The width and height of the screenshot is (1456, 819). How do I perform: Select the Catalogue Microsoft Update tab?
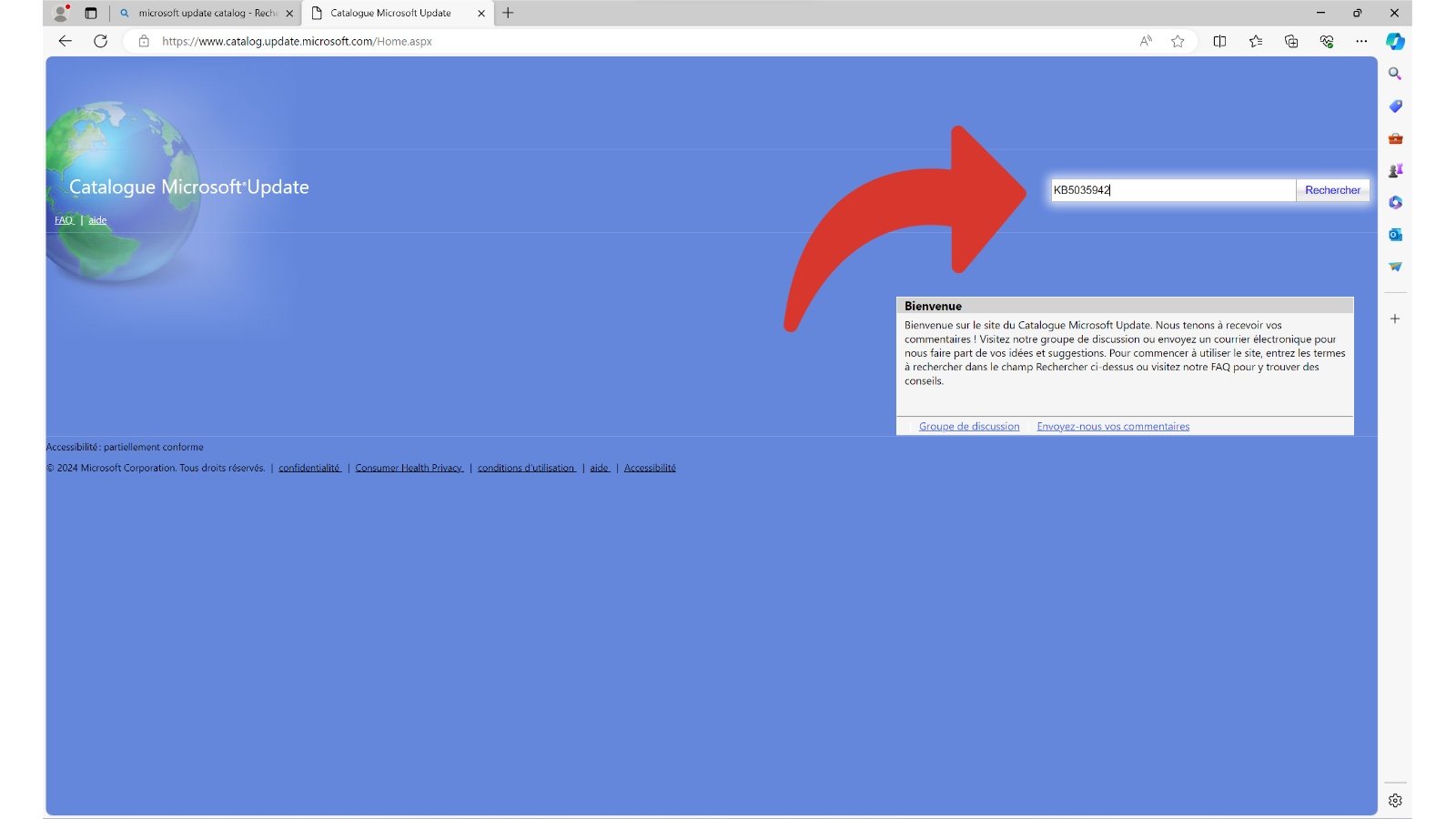click(x=391, y=13)
